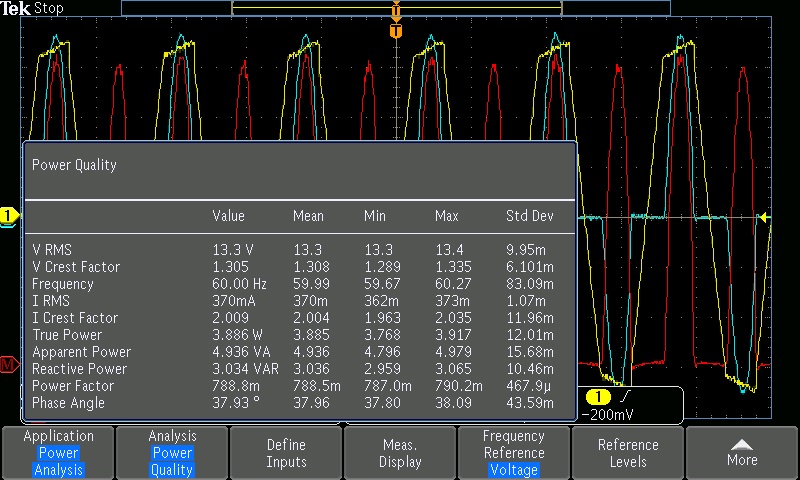The width and height of the screenshot is (800, 480).
Task: Click the Tek logo
Action: pyautogui.click(x=16, y=8)
